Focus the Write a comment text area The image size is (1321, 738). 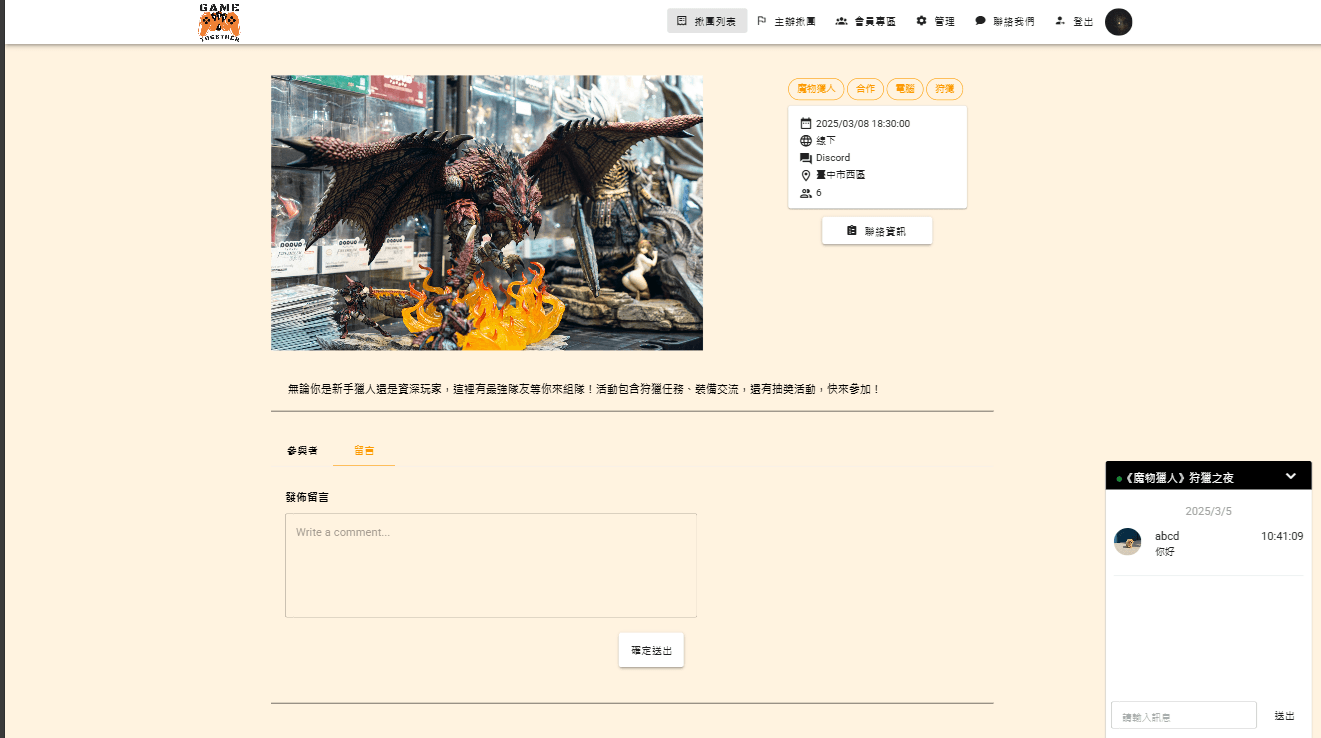(x=491, y=565)
